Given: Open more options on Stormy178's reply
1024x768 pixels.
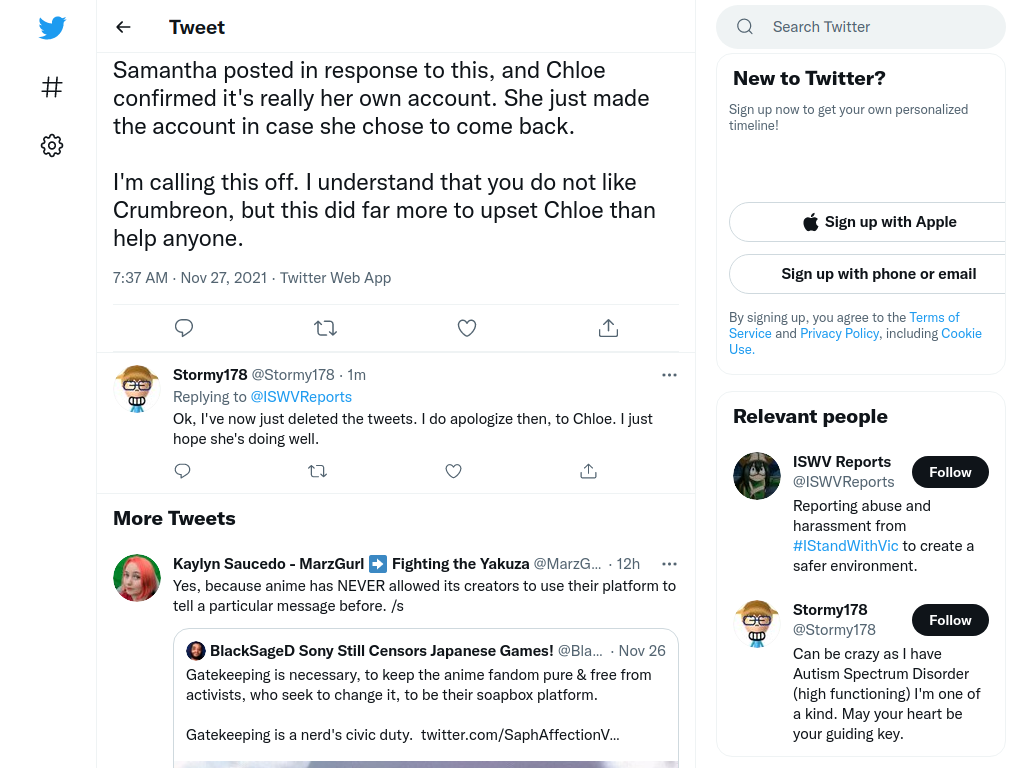Looking at the screenshot, I should [x=669, y=375].
